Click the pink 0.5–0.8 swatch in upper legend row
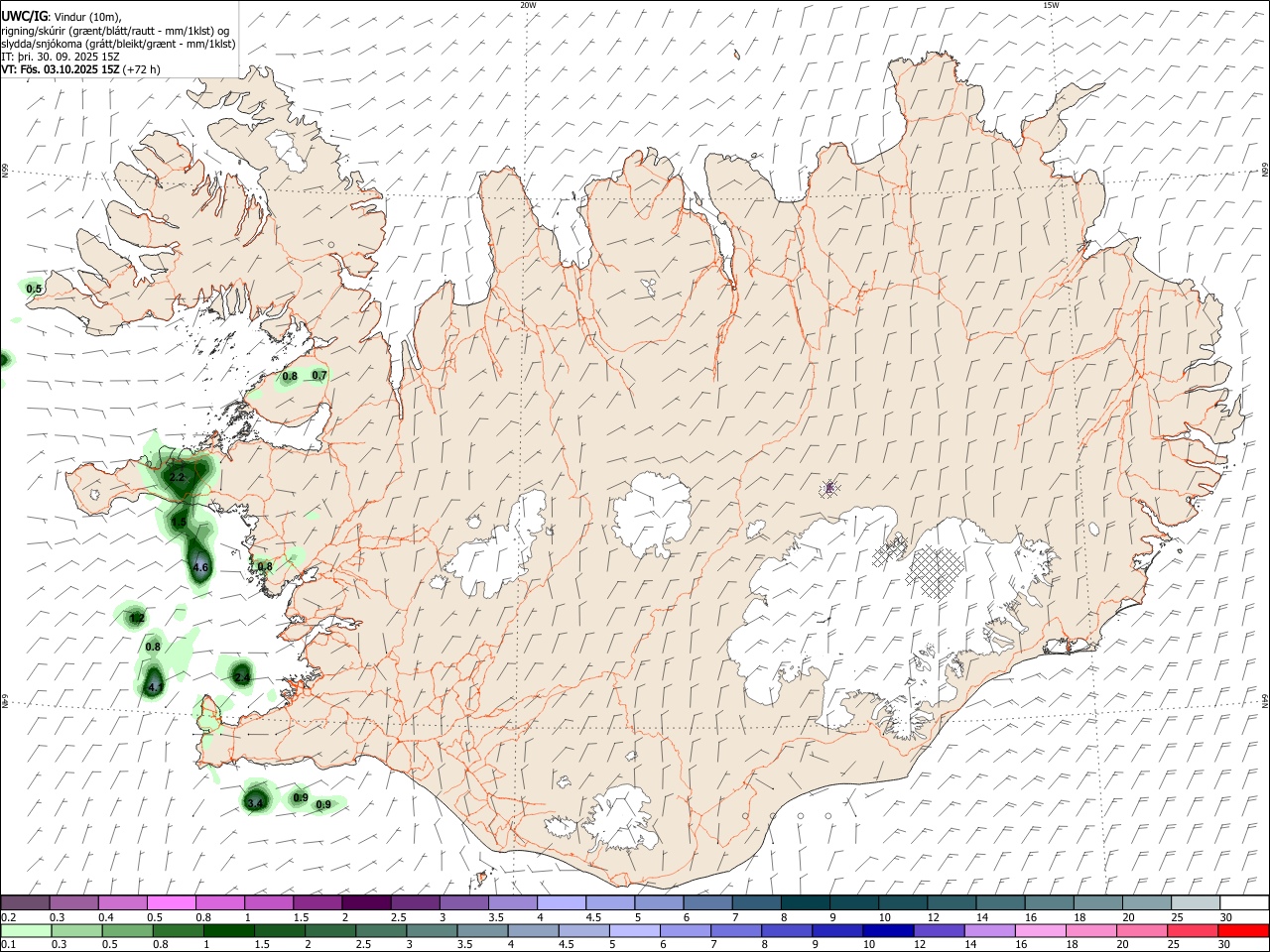 click(x=172, y=903)
